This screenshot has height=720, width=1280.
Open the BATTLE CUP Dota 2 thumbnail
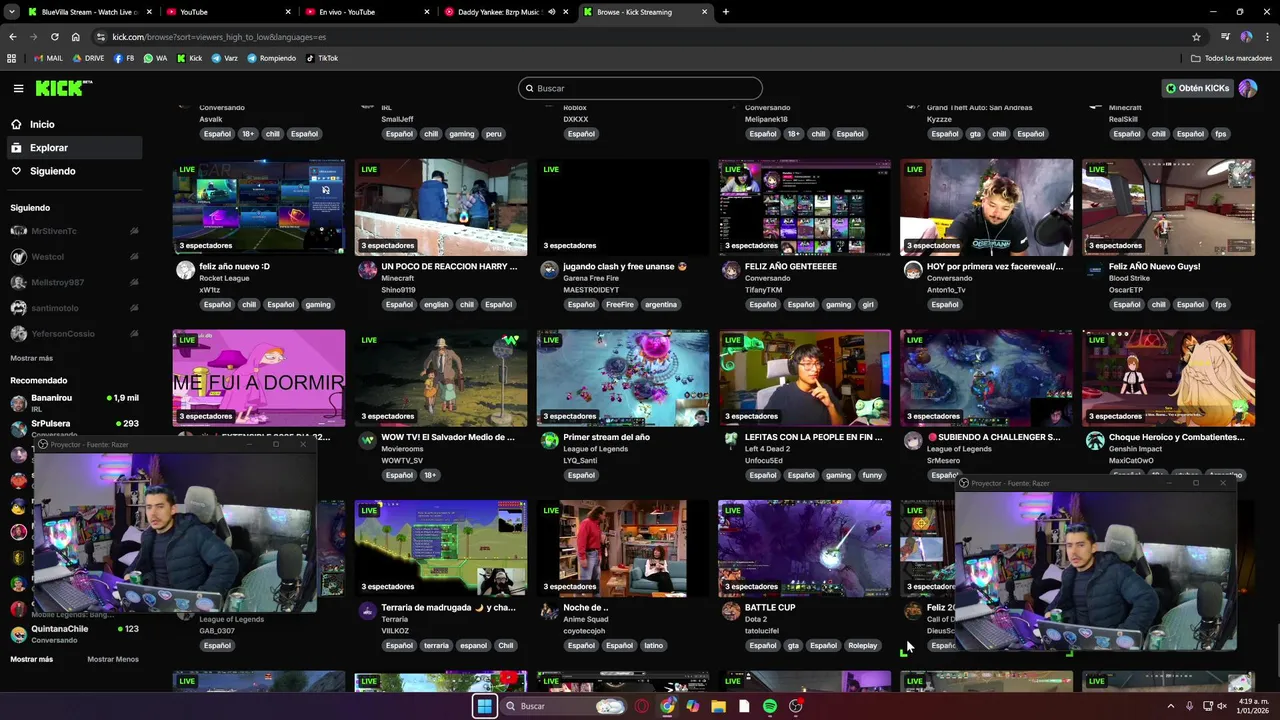click(805, 549)
